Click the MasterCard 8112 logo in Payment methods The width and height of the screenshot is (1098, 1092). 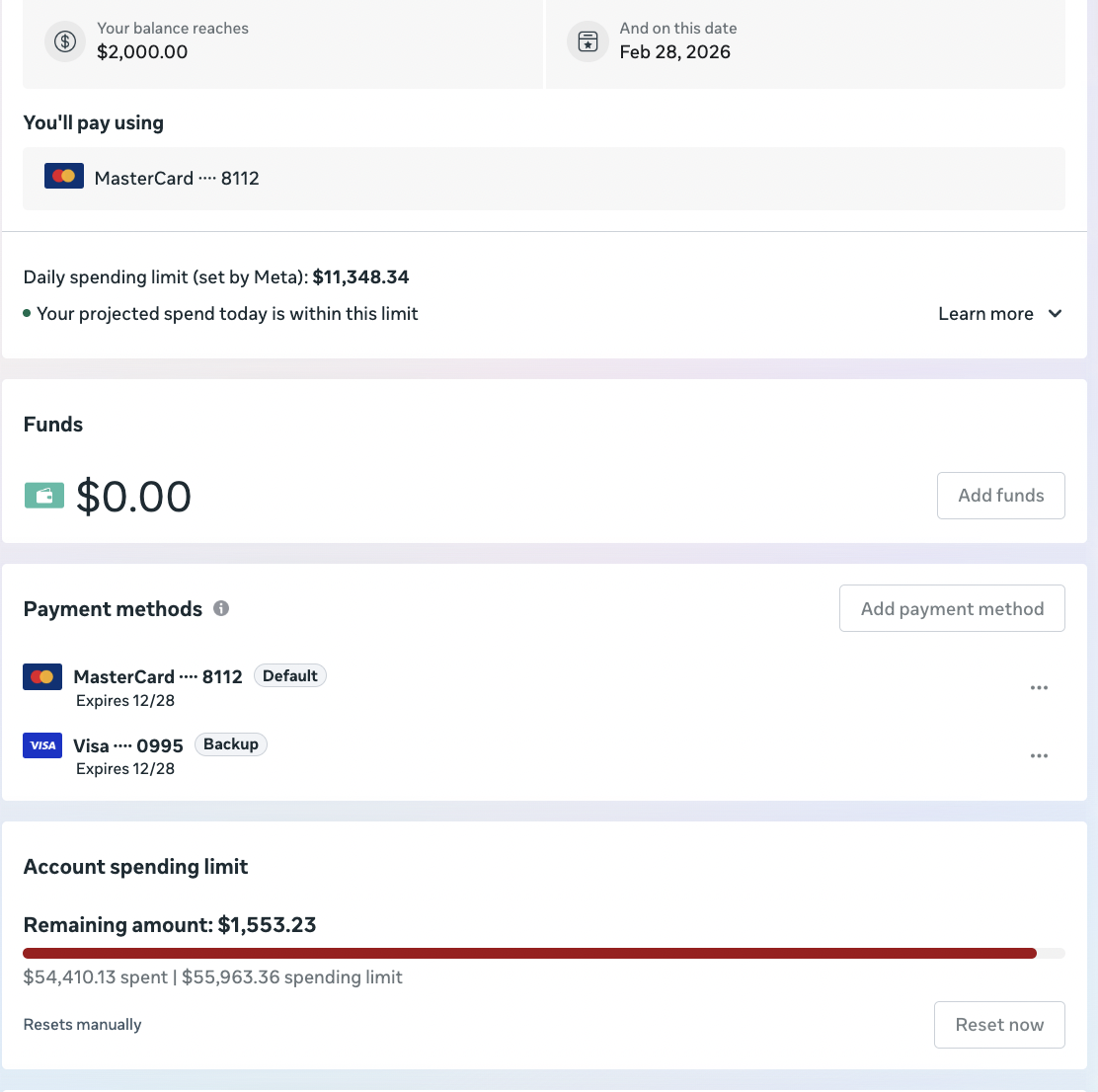(x=42, y=677)
